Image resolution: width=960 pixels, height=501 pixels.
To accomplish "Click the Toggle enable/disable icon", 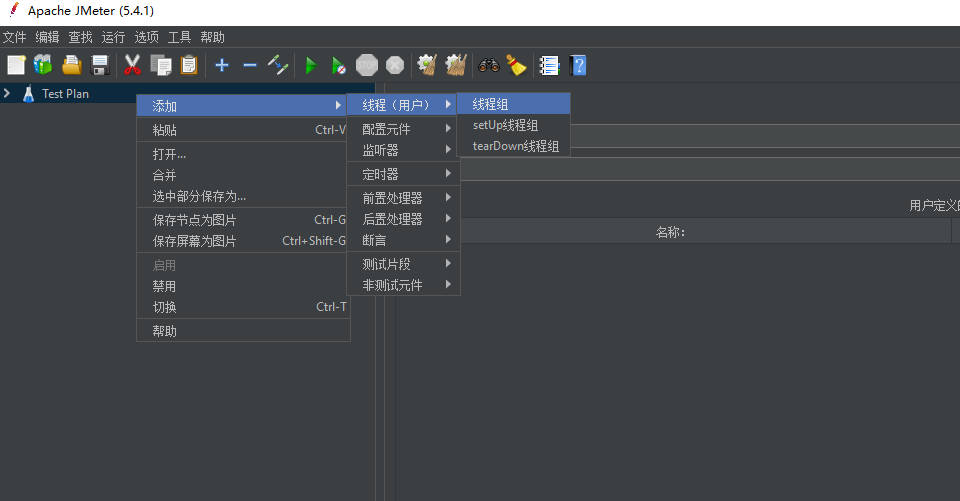I will click(278, 65).
